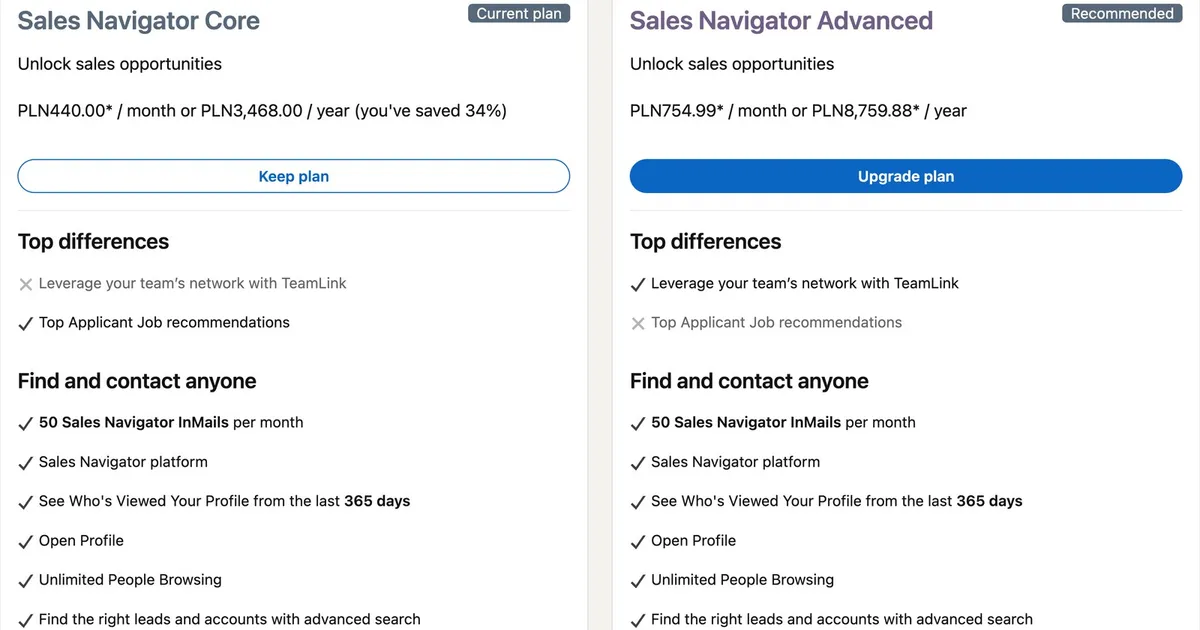Click Core plan's Unlock sales opportunities subtitle
The image size is (1200, 630).
tap(120, 64)
